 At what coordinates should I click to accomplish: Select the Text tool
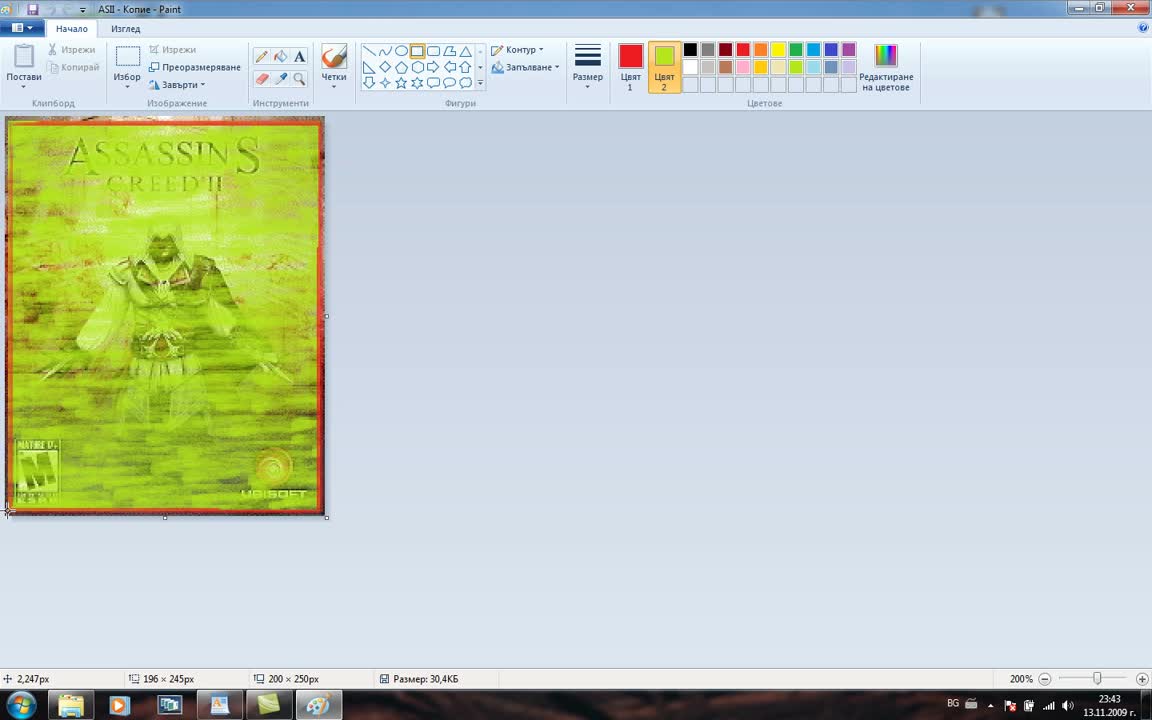click(x=300, y=57)
